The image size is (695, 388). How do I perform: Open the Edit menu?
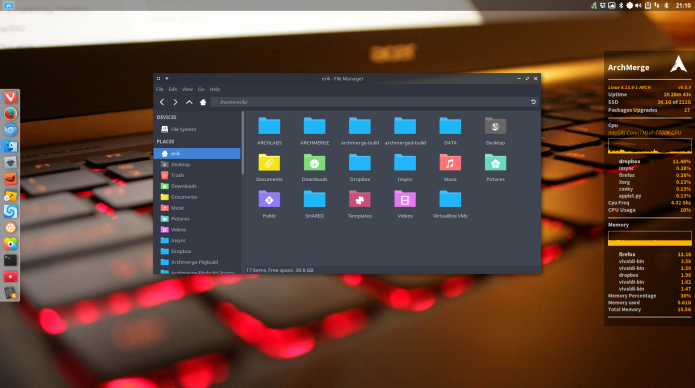pyautogui.click(x=173, y=89)
